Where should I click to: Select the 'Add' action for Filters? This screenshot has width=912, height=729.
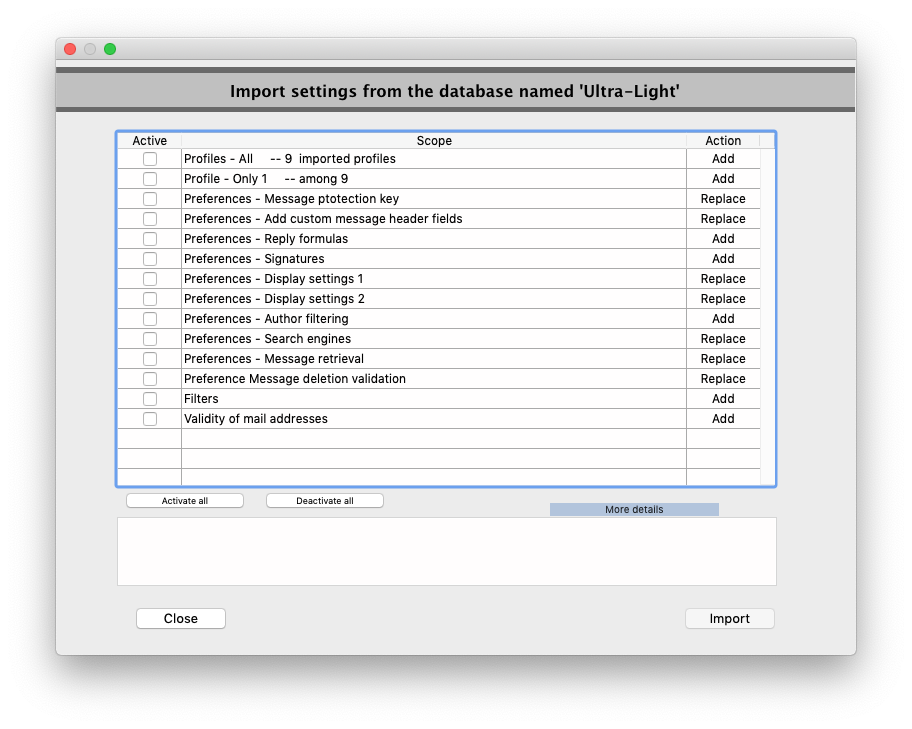pyautogui.click(x=722, y=398)
